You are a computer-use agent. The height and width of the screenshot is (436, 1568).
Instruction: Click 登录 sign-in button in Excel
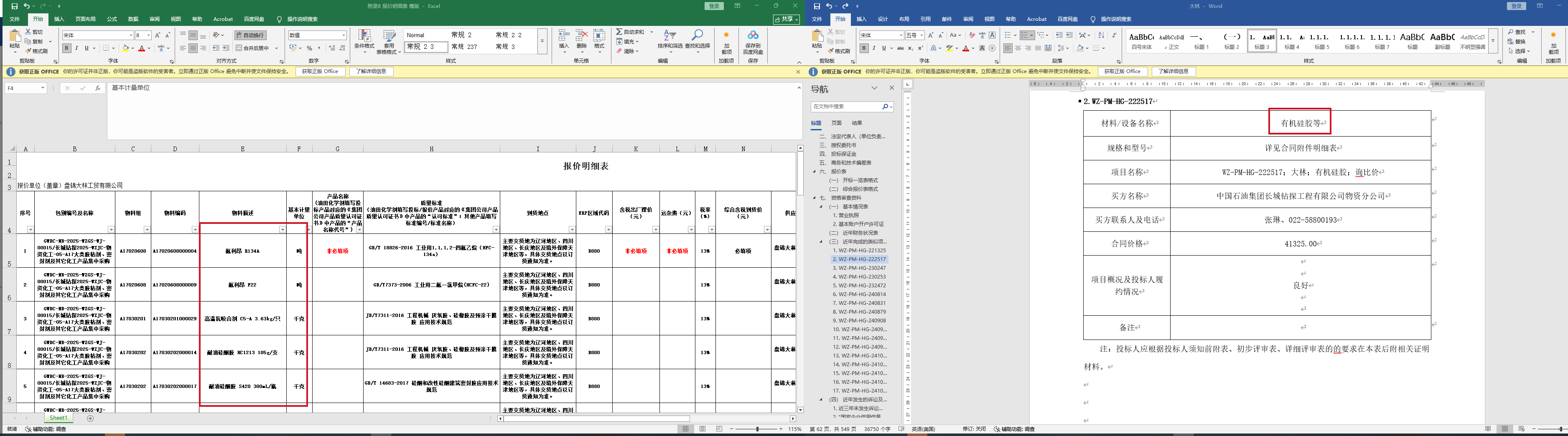(x=714, y=6)
